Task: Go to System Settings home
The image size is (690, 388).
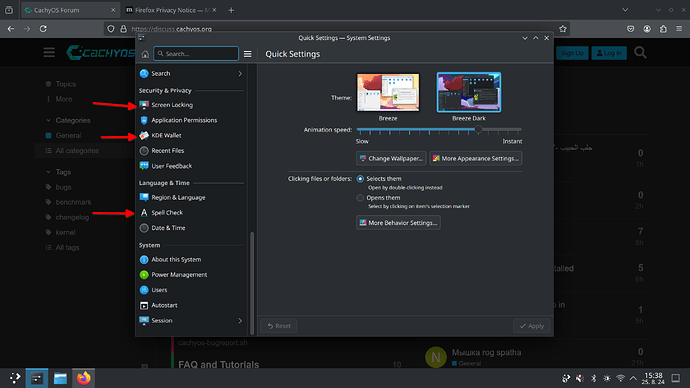Action: 145,54
